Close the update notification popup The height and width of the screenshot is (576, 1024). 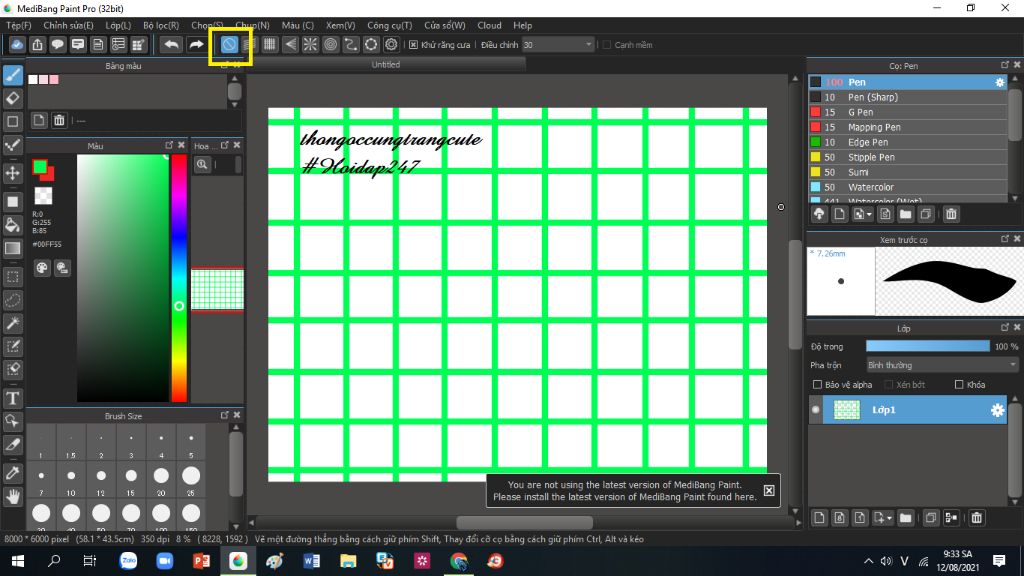tap(769, 490)
